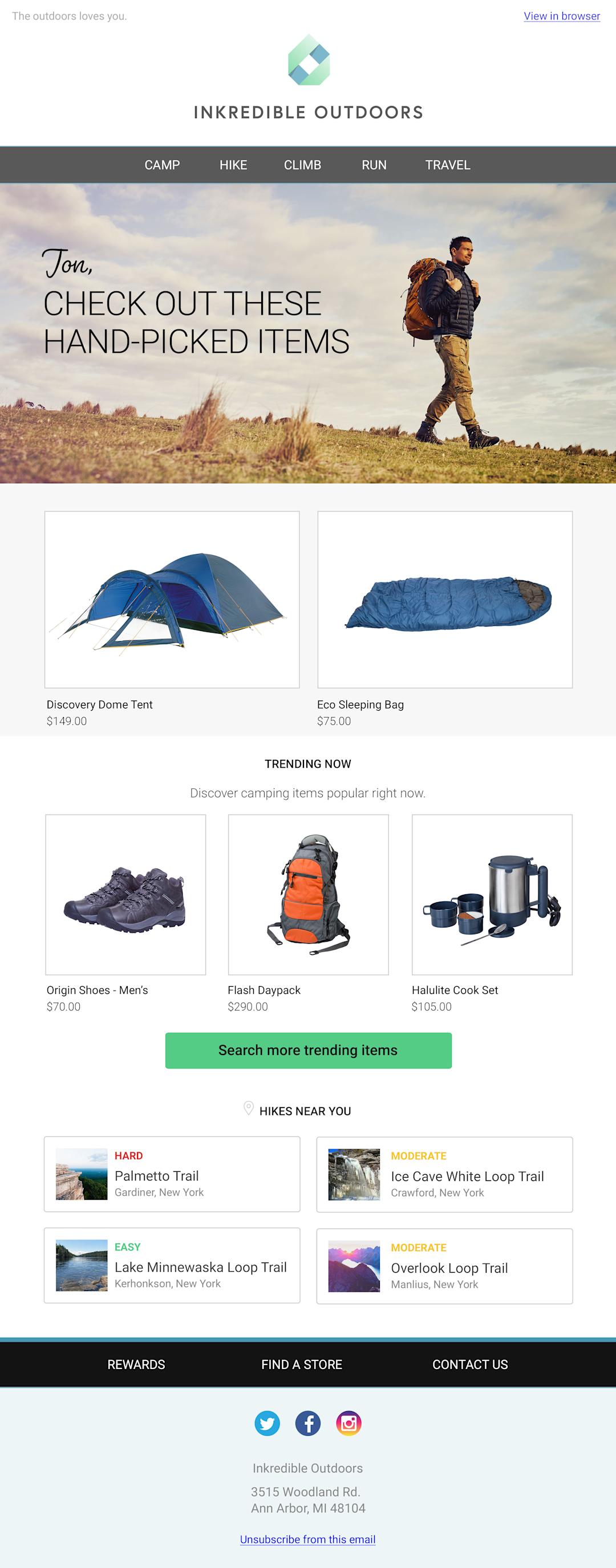Screen dimensions: 616x1568
Task: Select the Flash Daypack product image
Action: (x=309, y=895)
